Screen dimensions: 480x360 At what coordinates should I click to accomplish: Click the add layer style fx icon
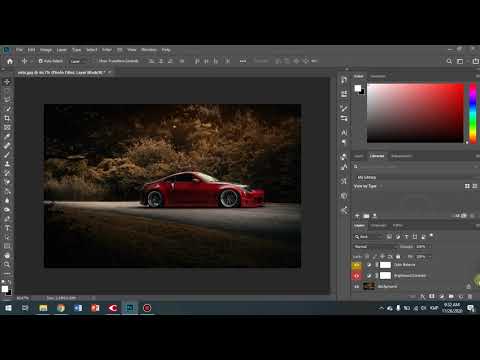pyautogui.click(x=423, y=296)
